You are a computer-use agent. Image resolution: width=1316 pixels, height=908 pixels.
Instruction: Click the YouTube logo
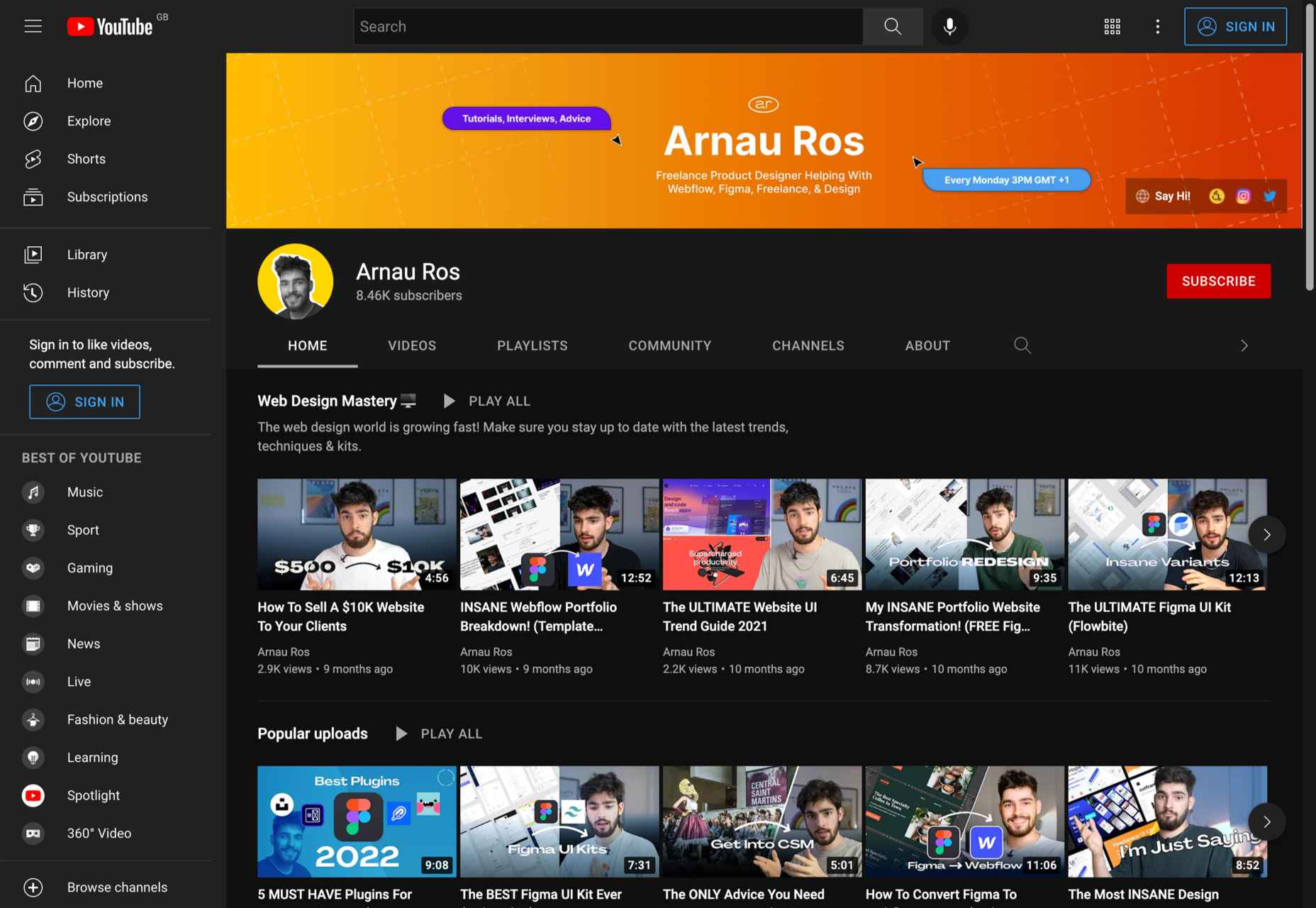coord(110,27)
